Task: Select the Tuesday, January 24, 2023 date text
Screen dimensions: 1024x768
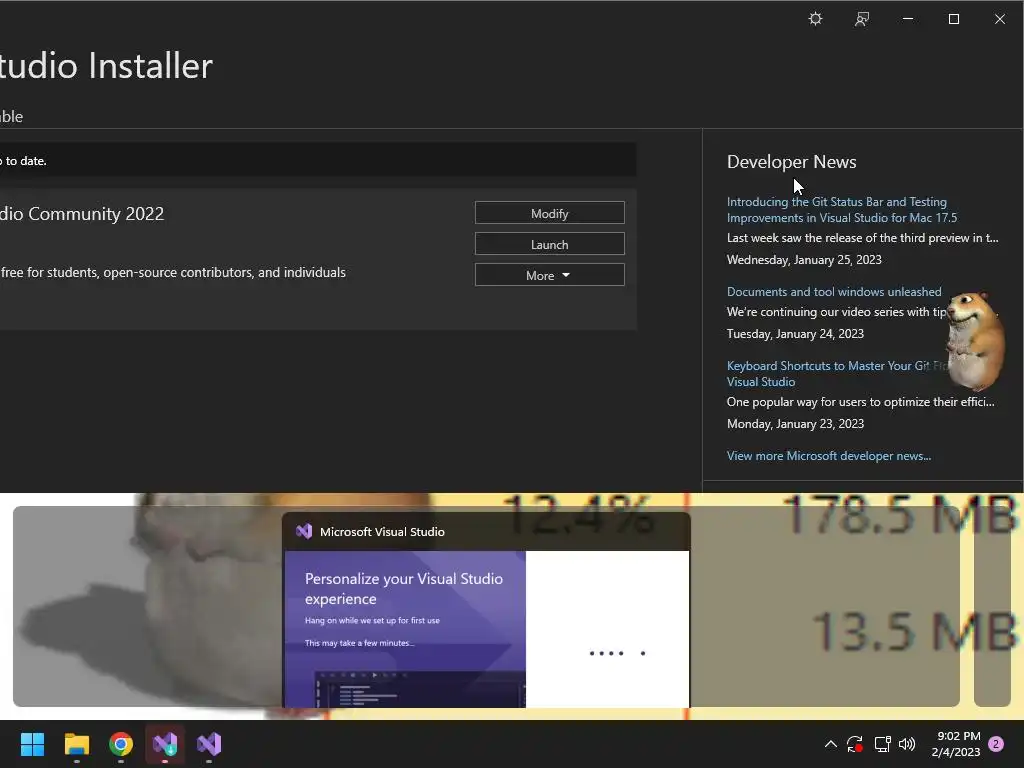Action: pyautogui.click(x=795, y=334)
